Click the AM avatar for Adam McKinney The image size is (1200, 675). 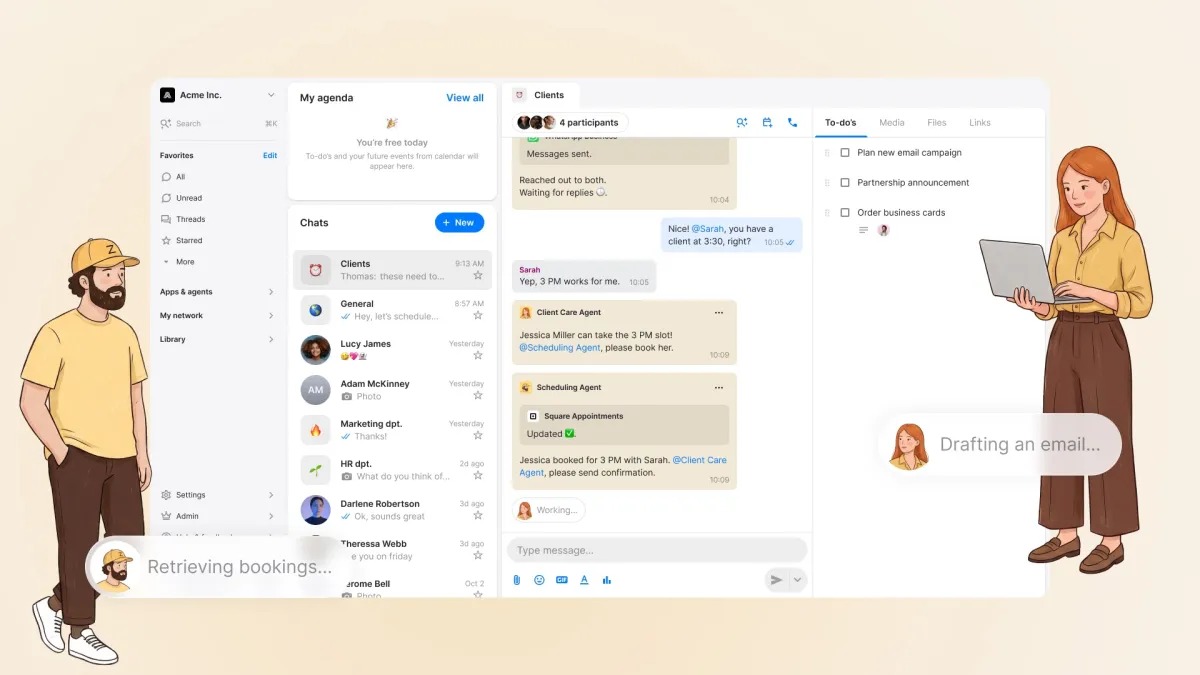point(316,390)
